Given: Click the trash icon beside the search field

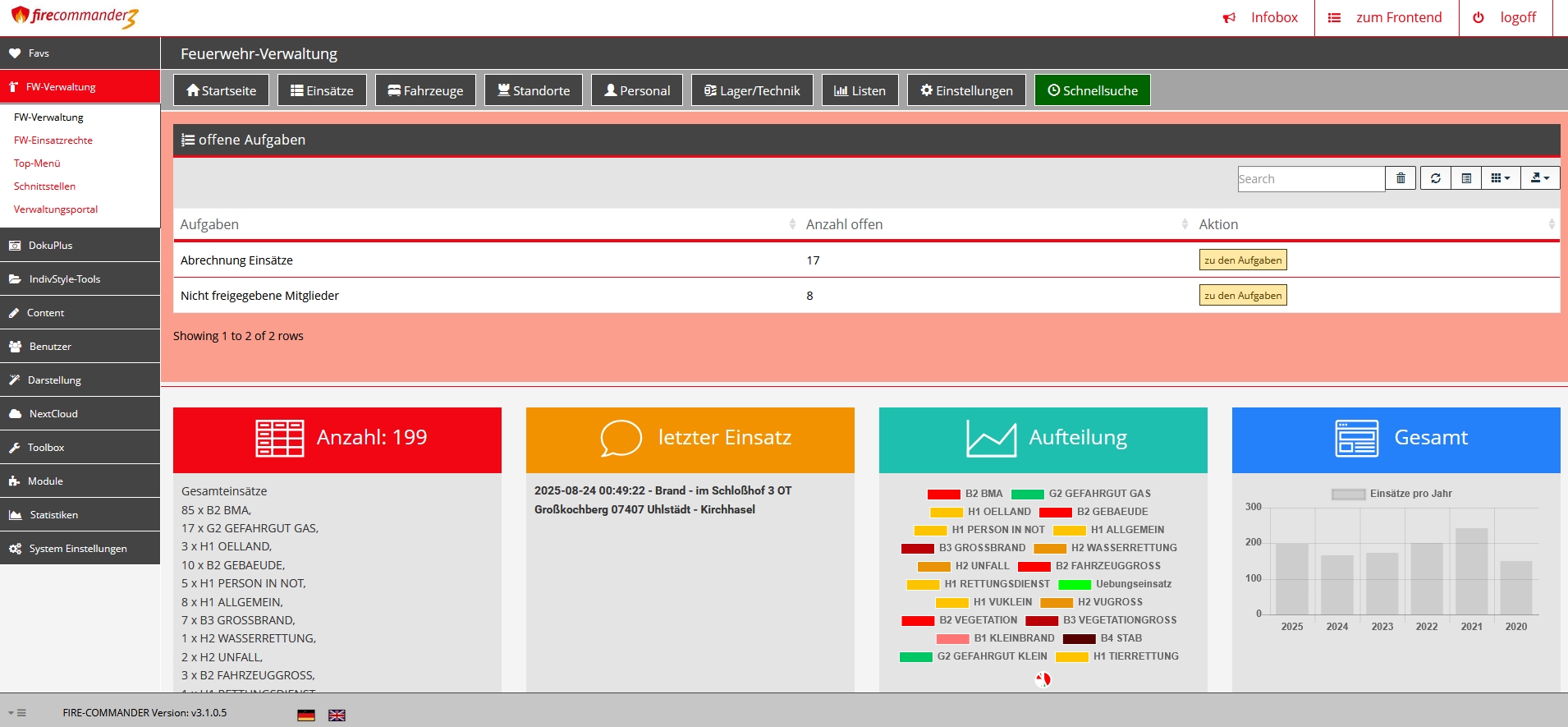Looking at the screenshot, I should pos(1401,178).
